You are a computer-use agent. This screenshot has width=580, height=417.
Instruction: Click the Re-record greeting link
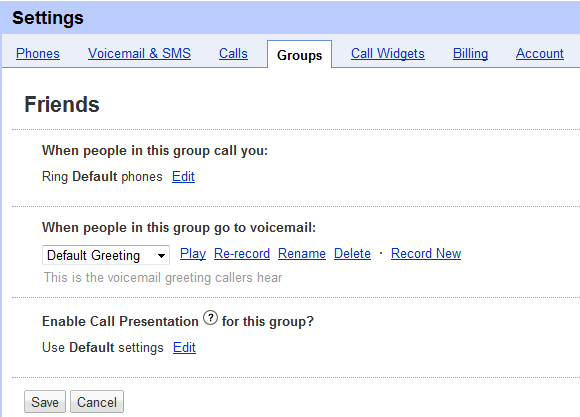coord(242,254)
